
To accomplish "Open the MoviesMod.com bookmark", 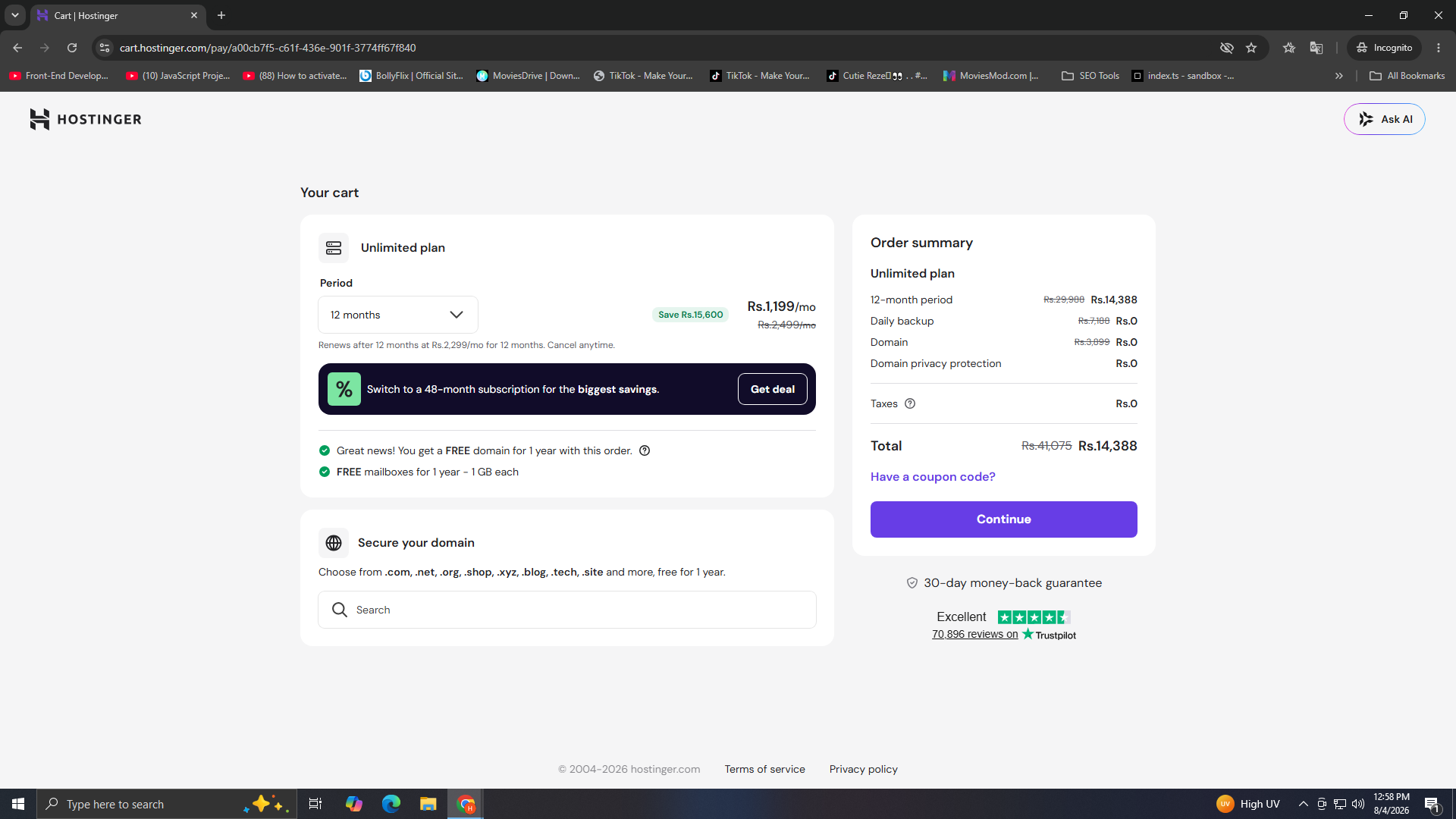I will (x=990, y=76).
